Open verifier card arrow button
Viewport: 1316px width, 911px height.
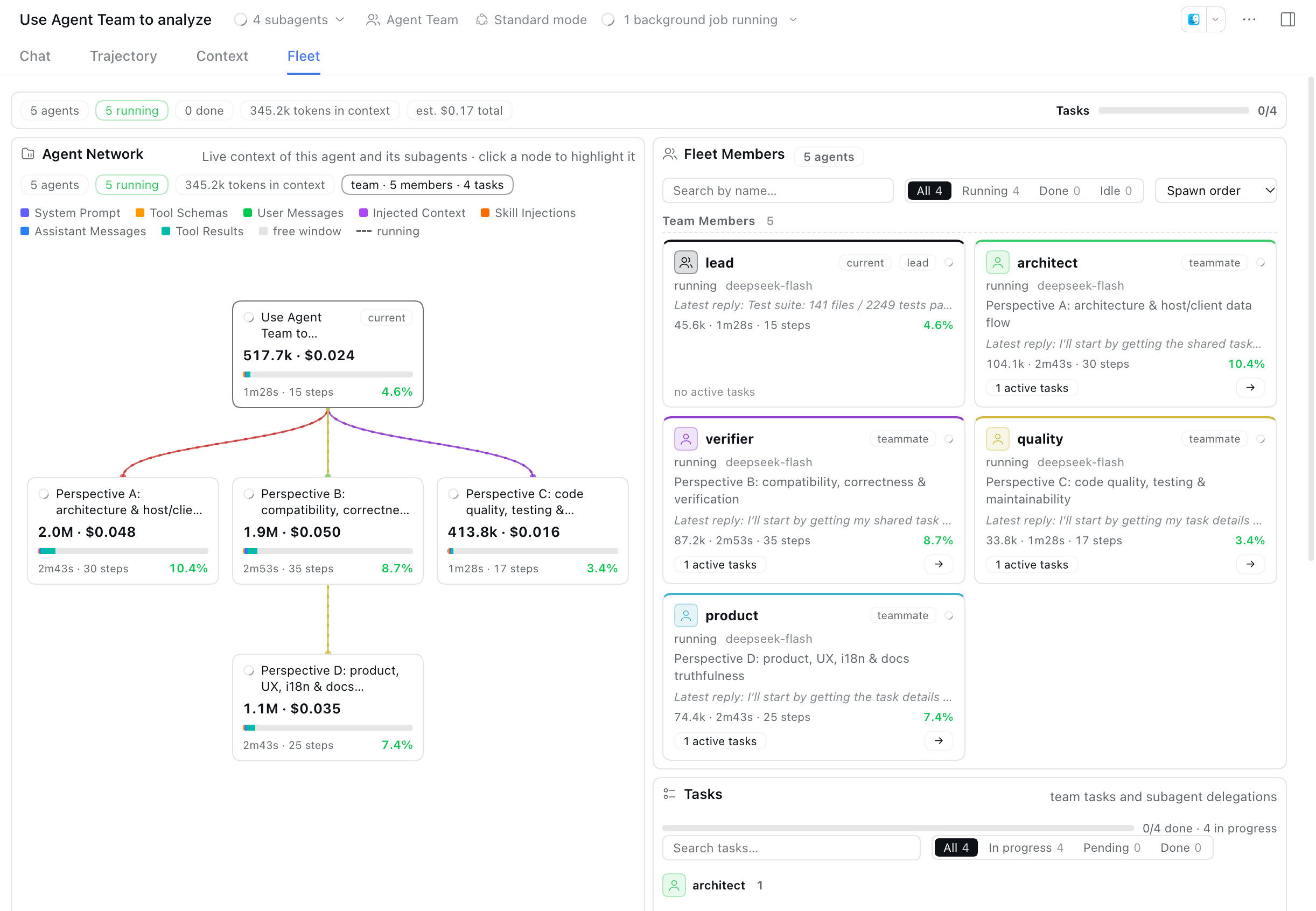coord(938,564)
